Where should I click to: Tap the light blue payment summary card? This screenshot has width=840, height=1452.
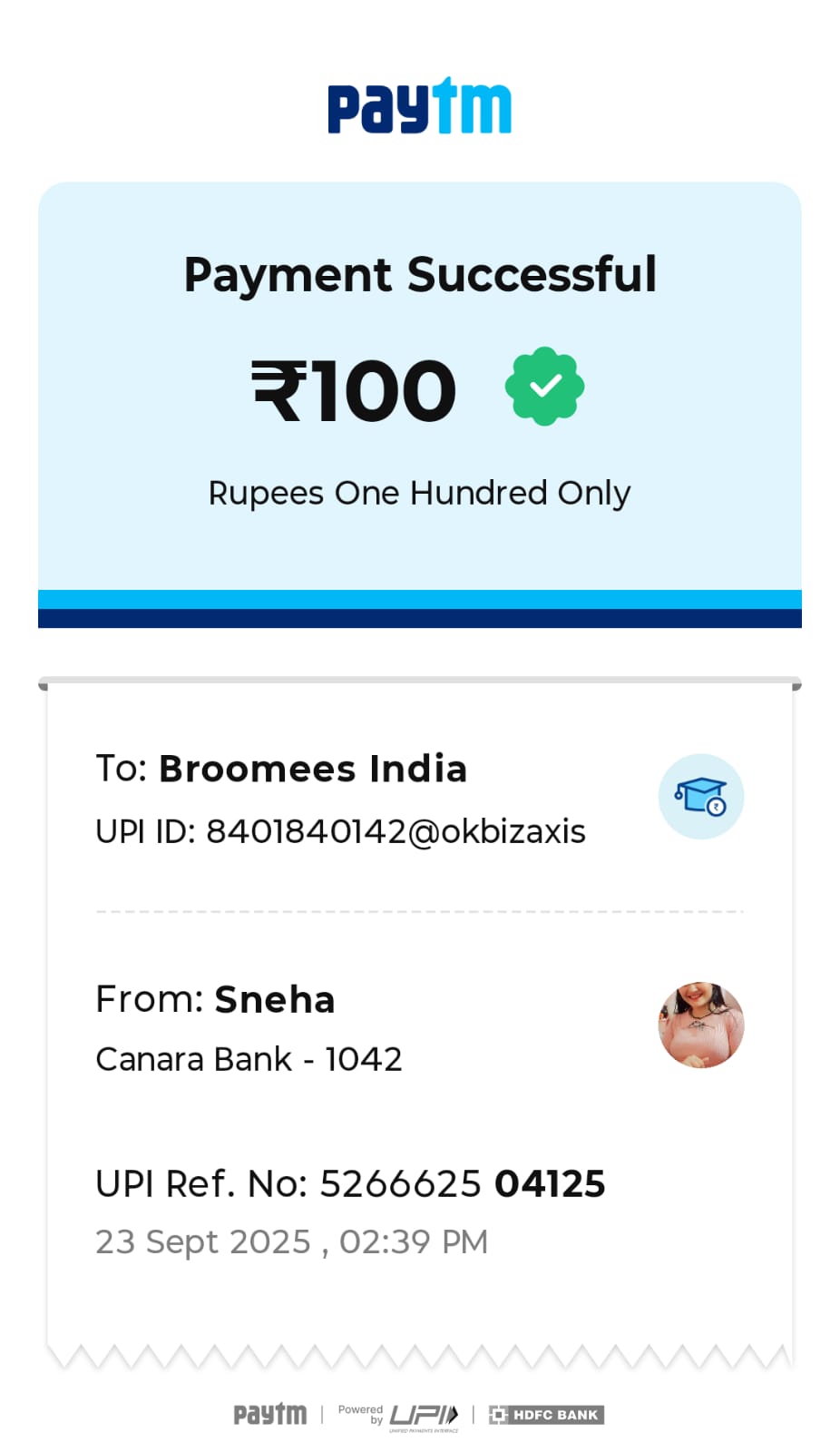[420, 386]
